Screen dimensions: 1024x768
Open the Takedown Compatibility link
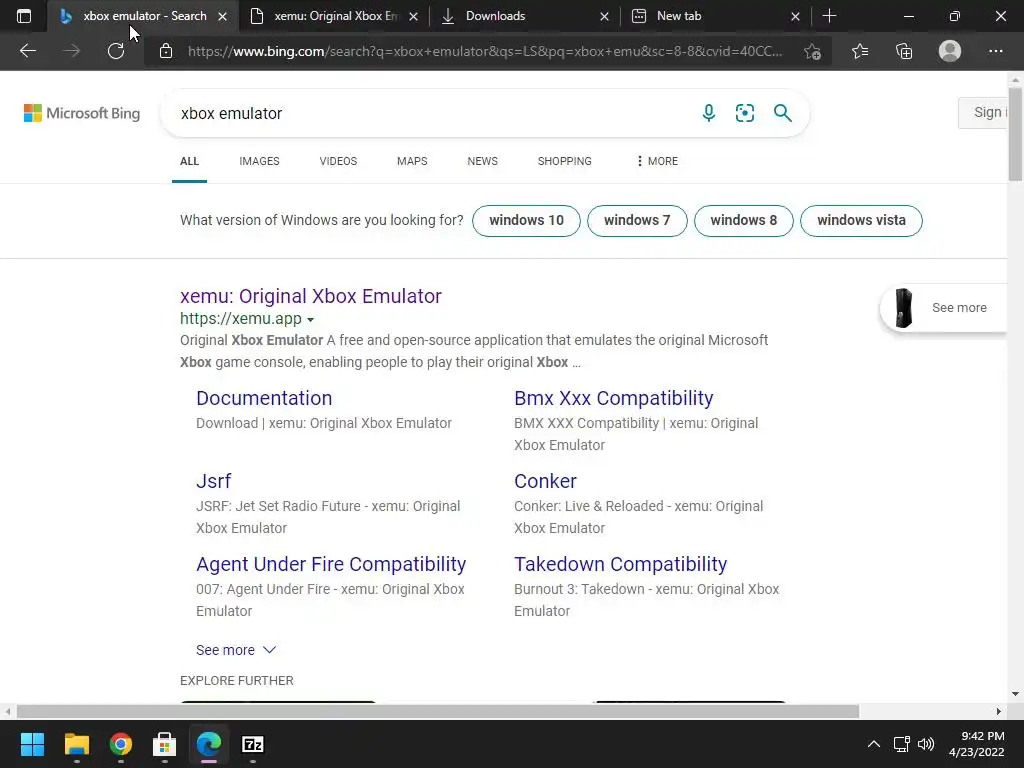coord(620,564)
